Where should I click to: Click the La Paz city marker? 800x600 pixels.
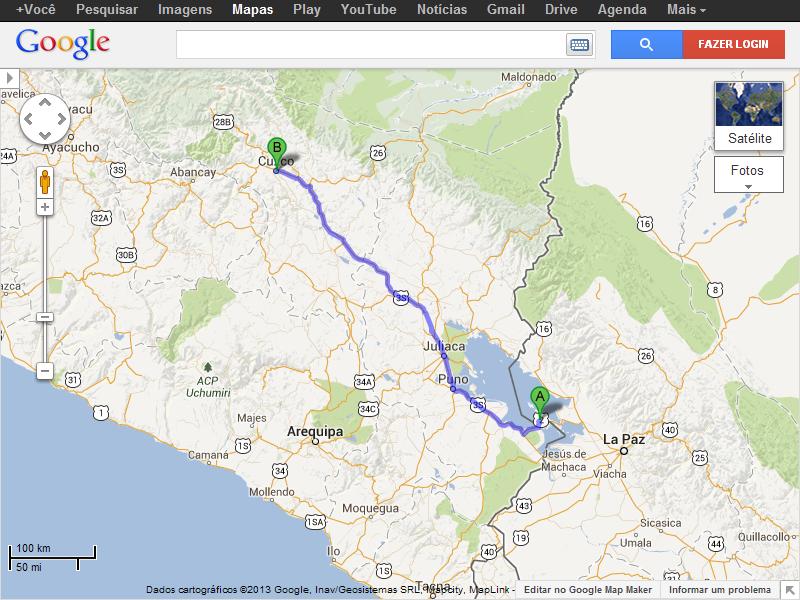coord(623,451)
